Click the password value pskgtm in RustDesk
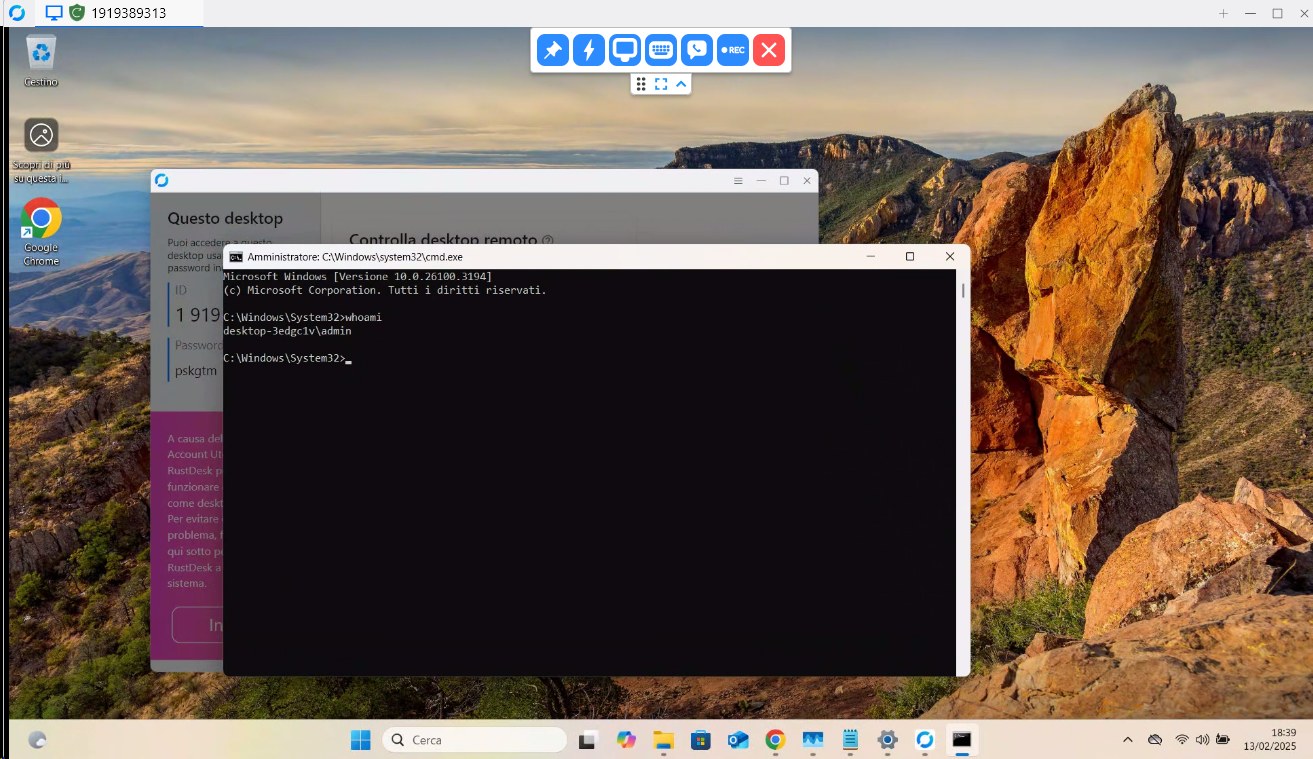 click(x=196, y=370)
